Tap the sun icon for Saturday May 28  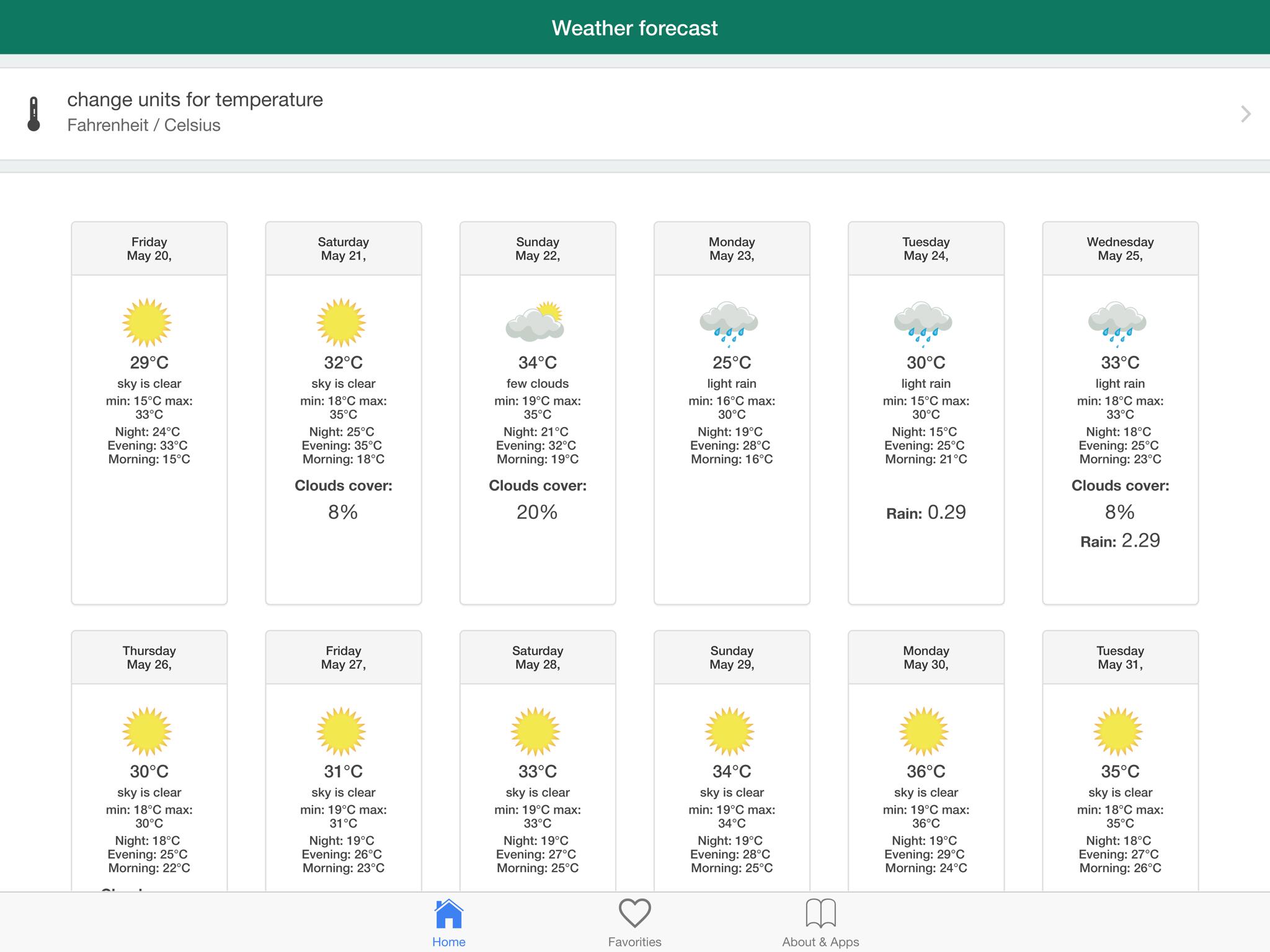[535, 731]
